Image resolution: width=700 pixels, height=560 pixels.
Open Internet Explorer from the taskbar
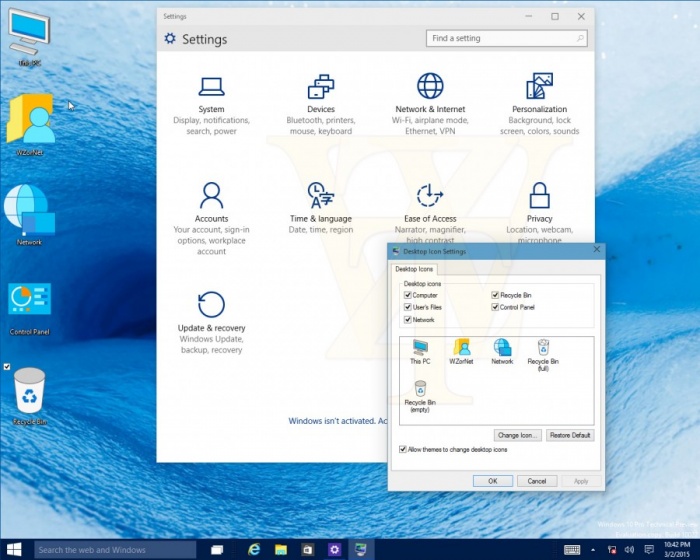(x=255, y=550)
